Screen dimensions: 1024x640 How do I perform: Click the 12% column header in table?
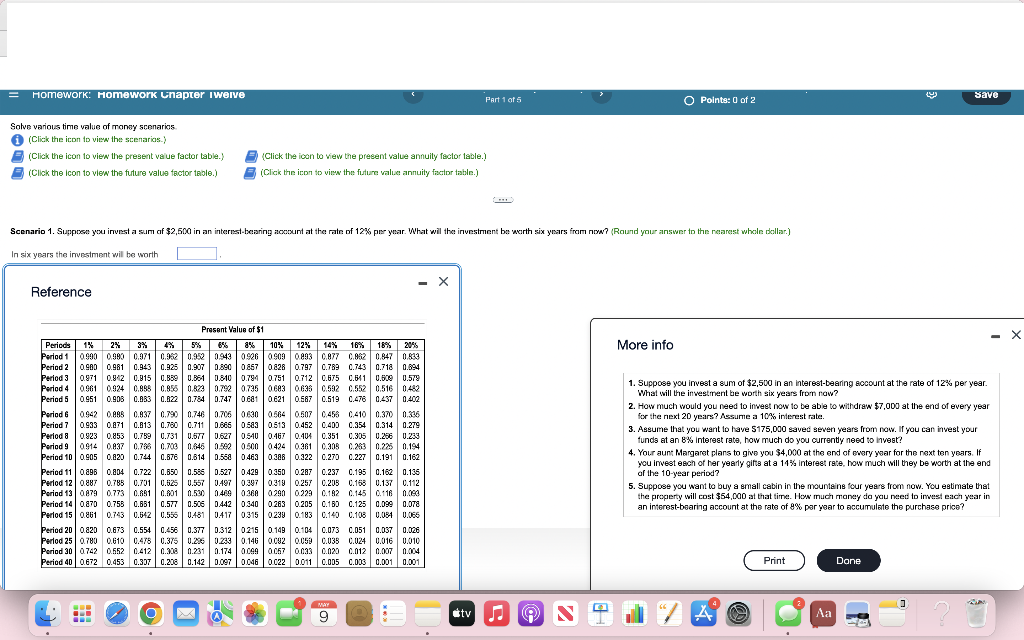click(304, 345)
